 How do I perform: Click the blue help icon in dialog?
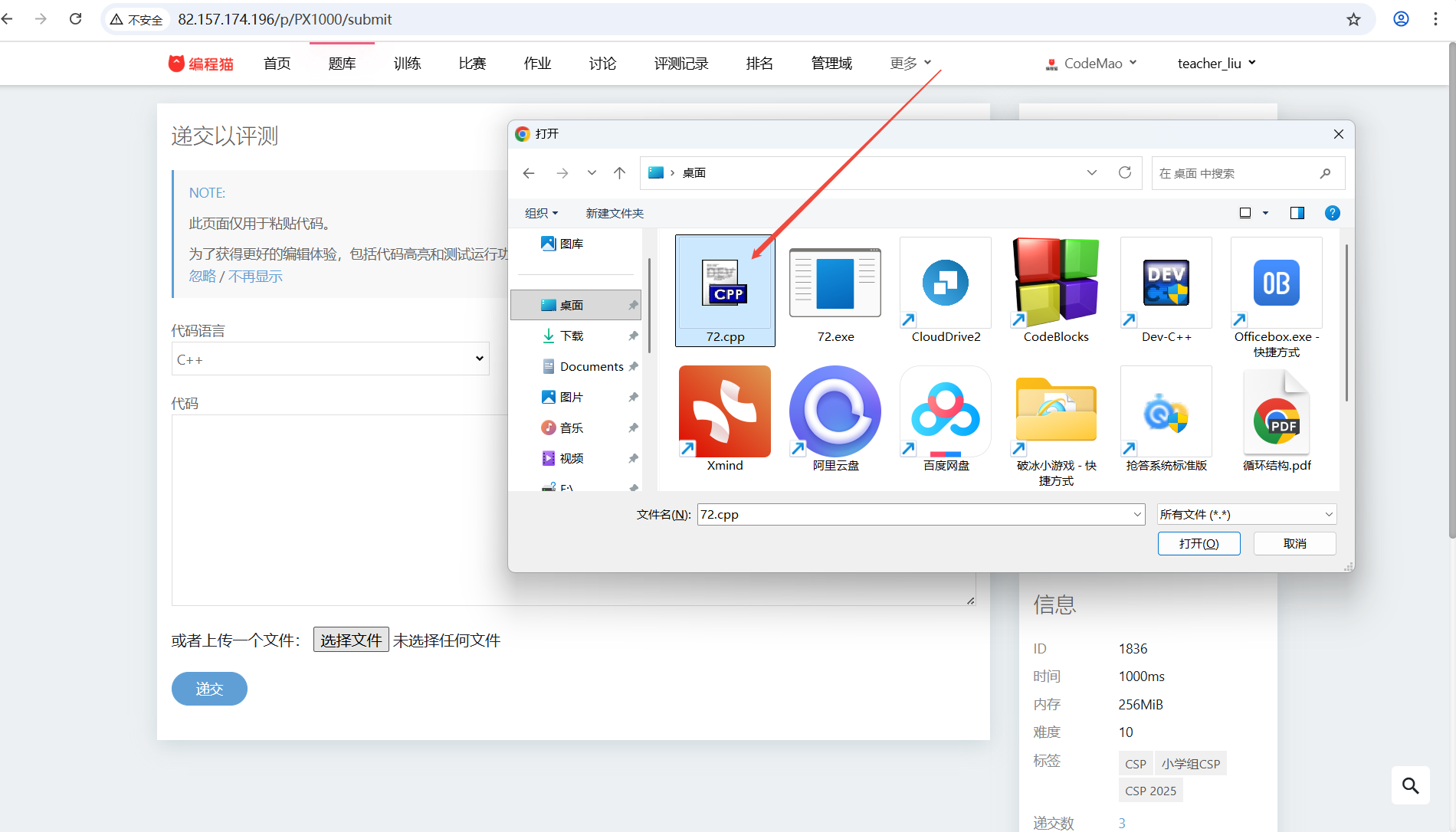click(x=1332, y=213)
